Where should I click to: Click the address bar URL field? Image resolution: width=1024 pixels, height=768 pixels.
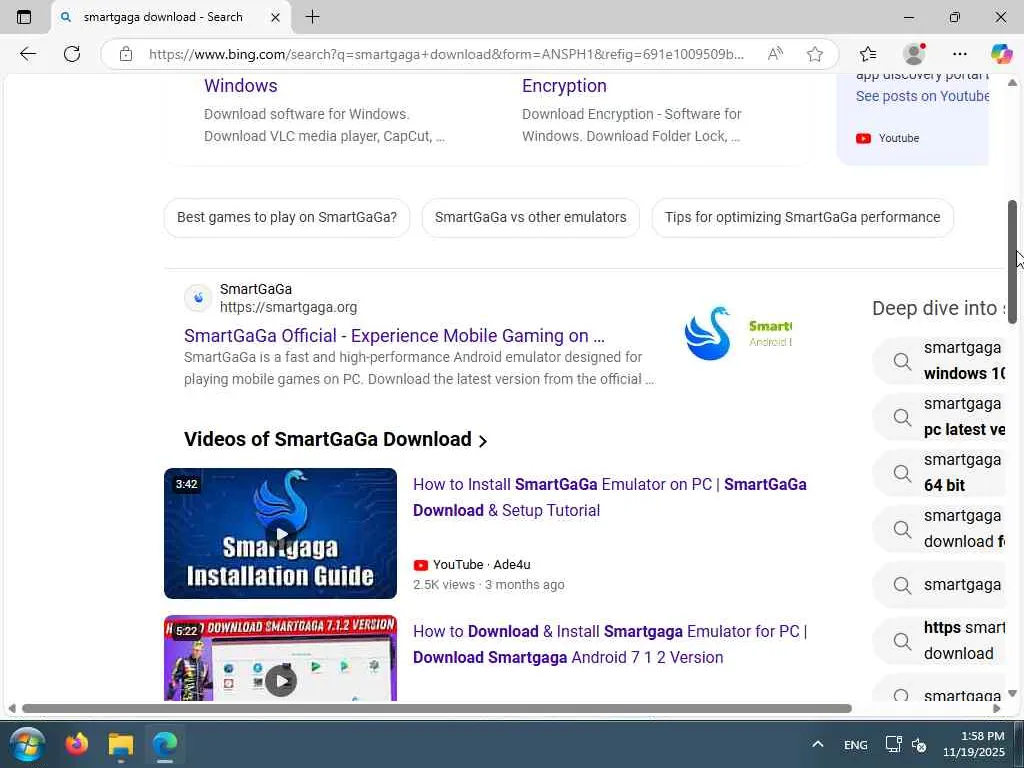tap(446, 54)
